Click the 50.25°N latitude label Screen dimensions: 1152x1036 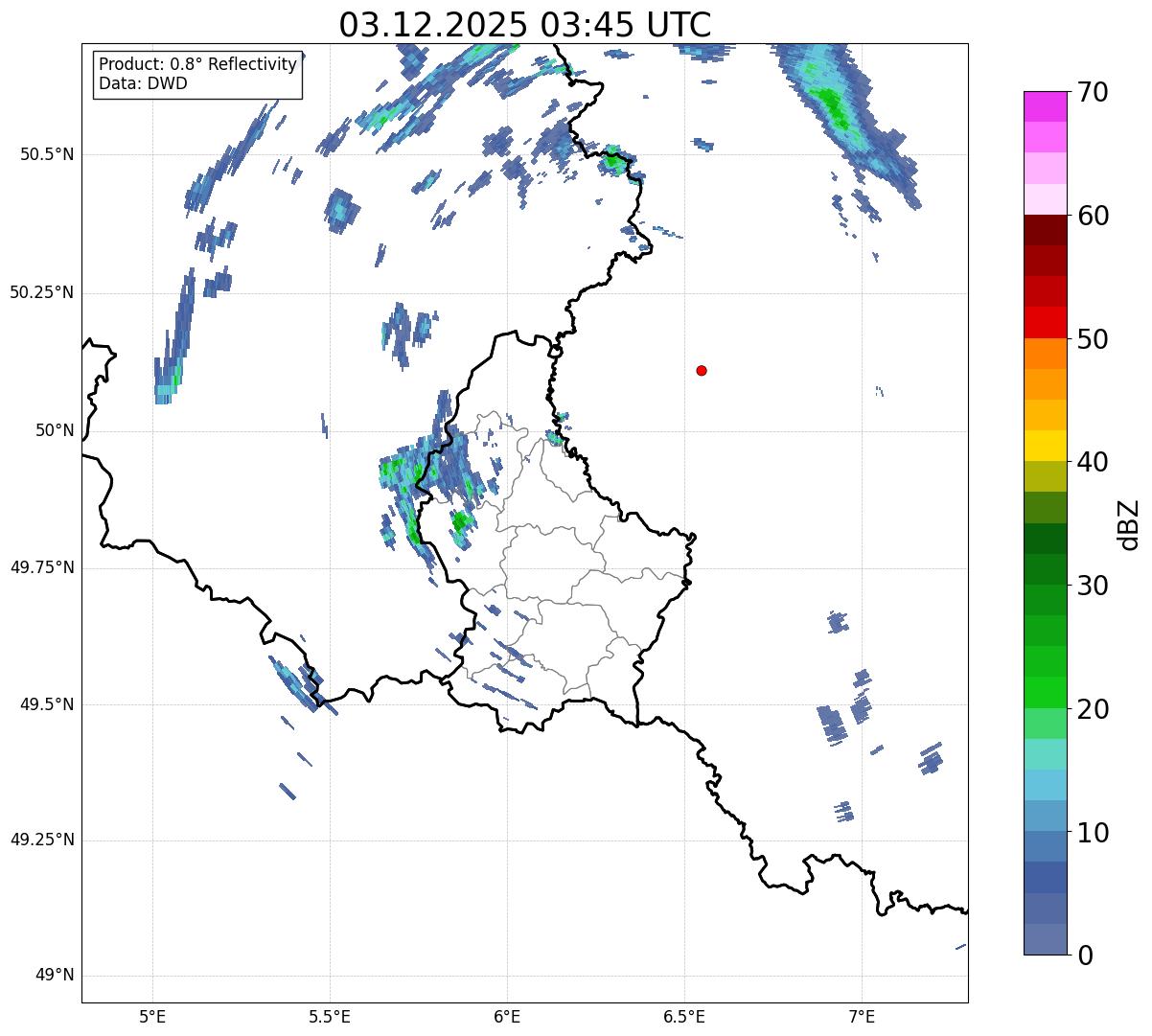pyautogui.click(x=41, y=292)
